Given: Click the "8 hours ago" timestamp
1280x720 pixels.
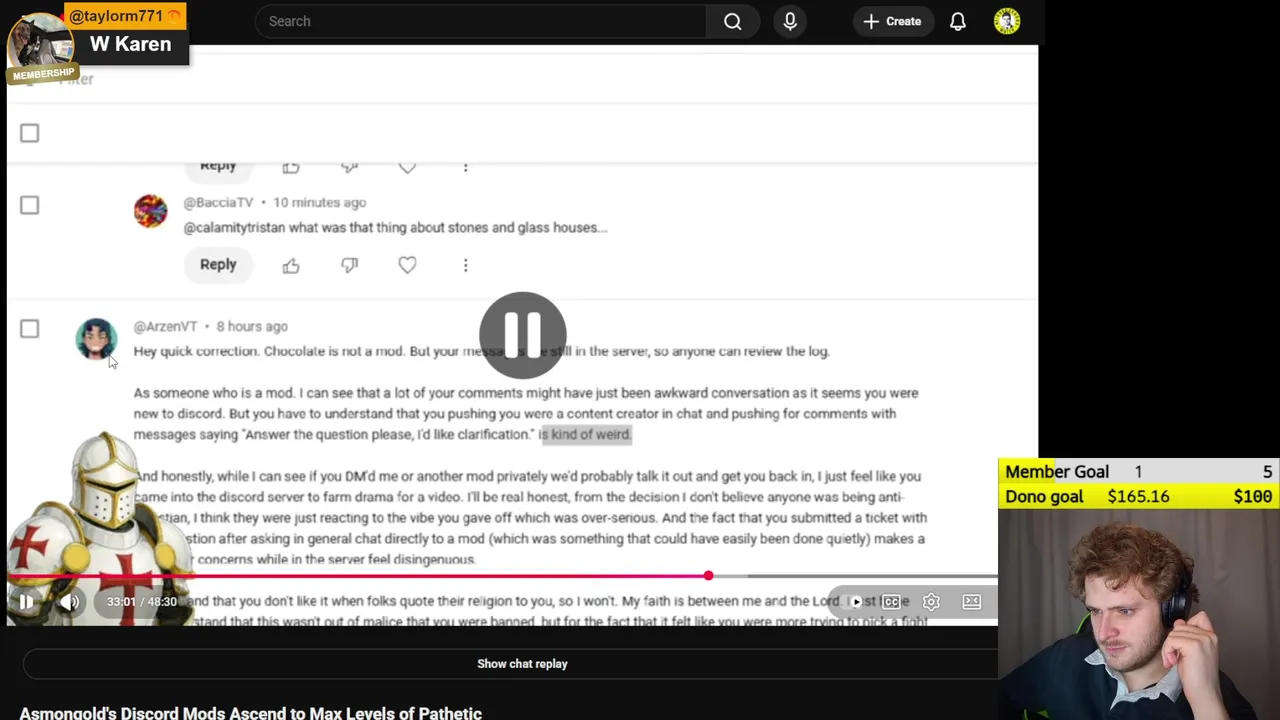Looking at the screenshot, I should pos(252,326).
